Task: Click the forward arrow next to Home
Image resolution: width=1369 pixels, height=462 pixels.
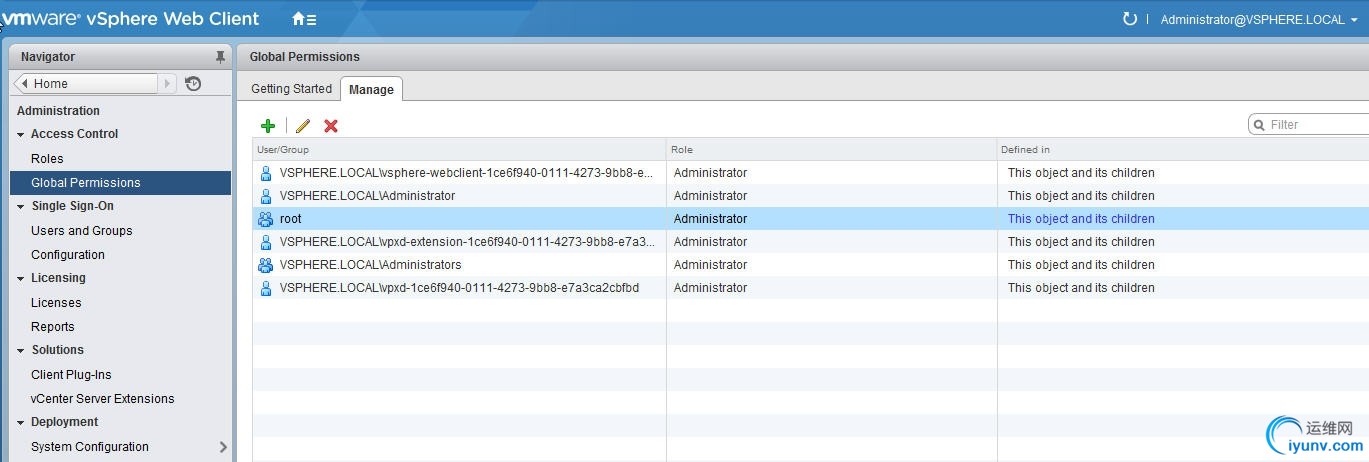Action: 168,84
